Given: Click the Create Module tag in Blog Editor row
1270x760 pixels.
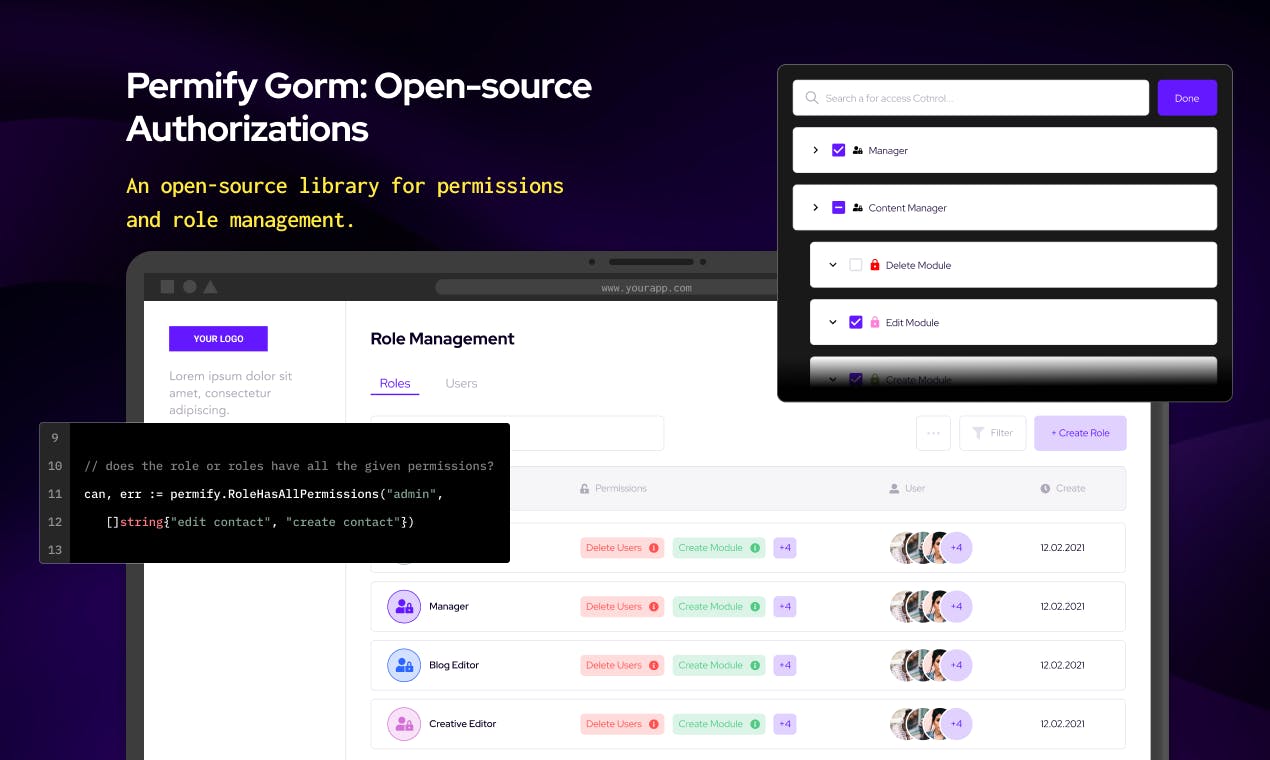Looking at the screenshot, I should pyautogui.click(x=719, y=665).
